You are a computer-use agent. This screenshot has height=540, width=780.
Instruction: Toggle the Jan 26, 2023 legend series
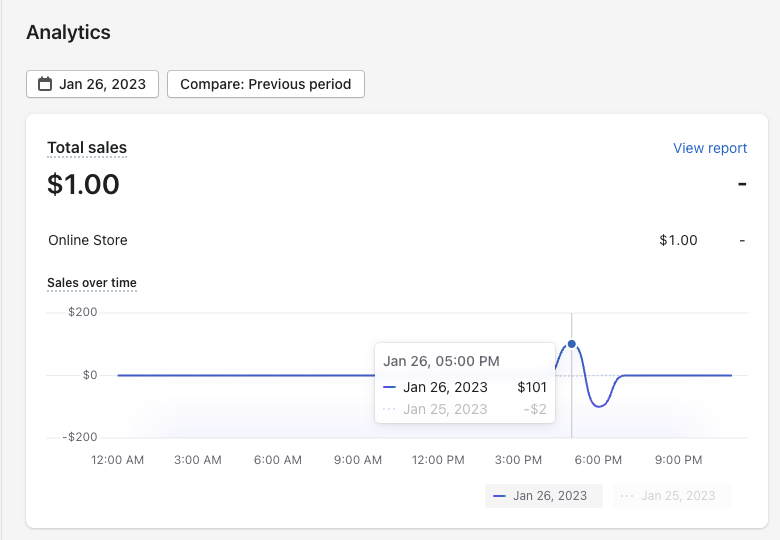click(x=544, y=495)
